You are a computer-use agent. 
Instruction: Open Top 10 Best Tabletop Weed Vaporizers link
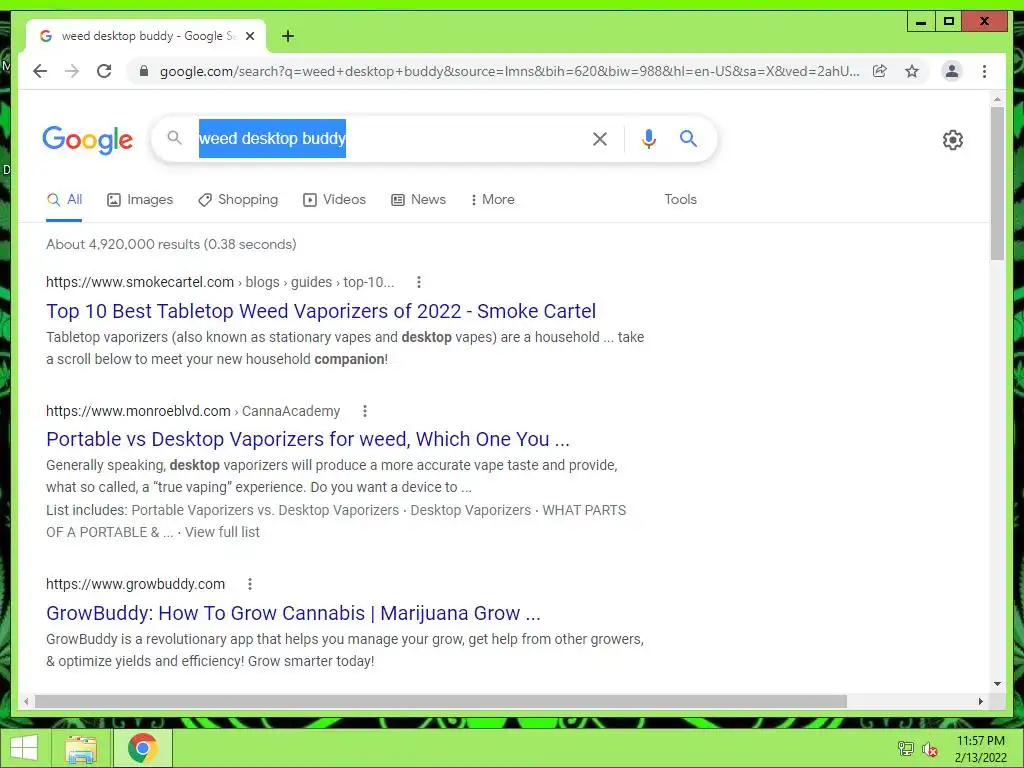point(321,311)
